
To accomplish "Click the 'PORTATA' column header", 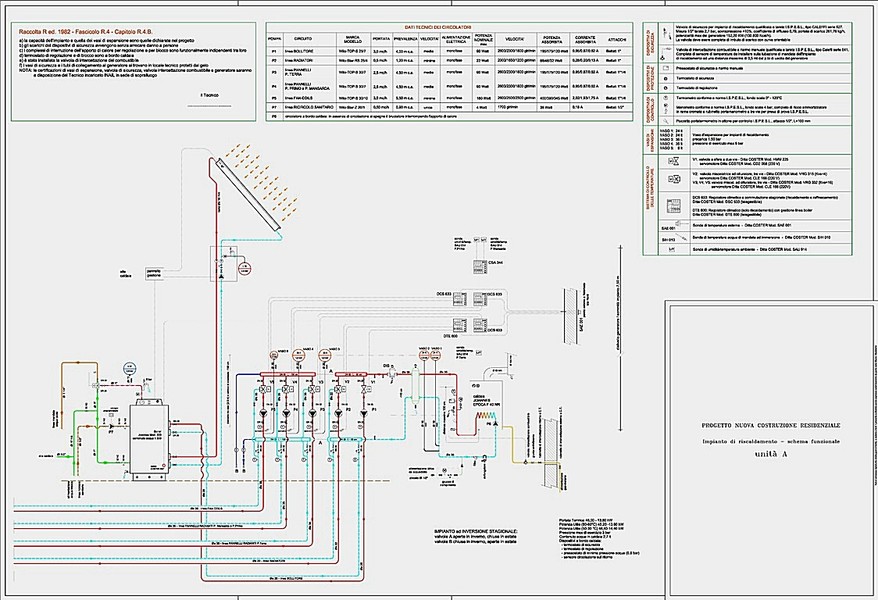I will pos(381,38).
